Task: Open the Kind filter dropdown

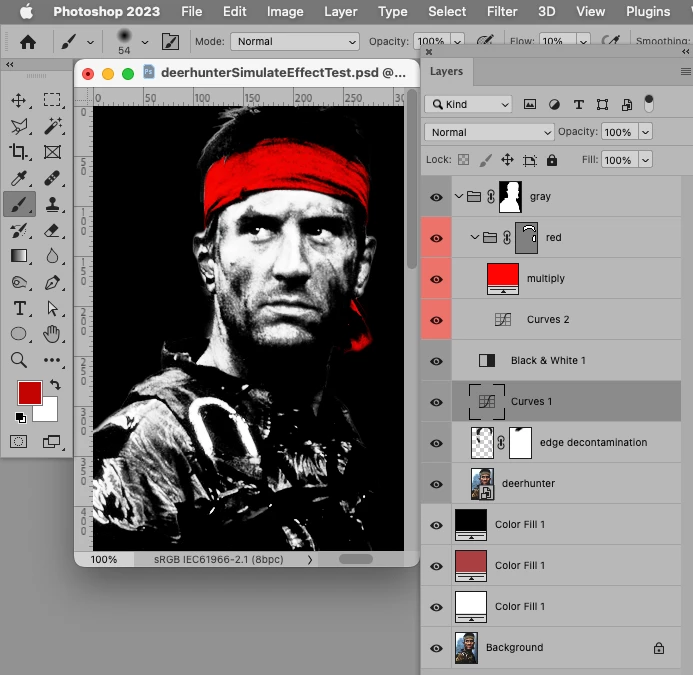Action: coord(468,104)
